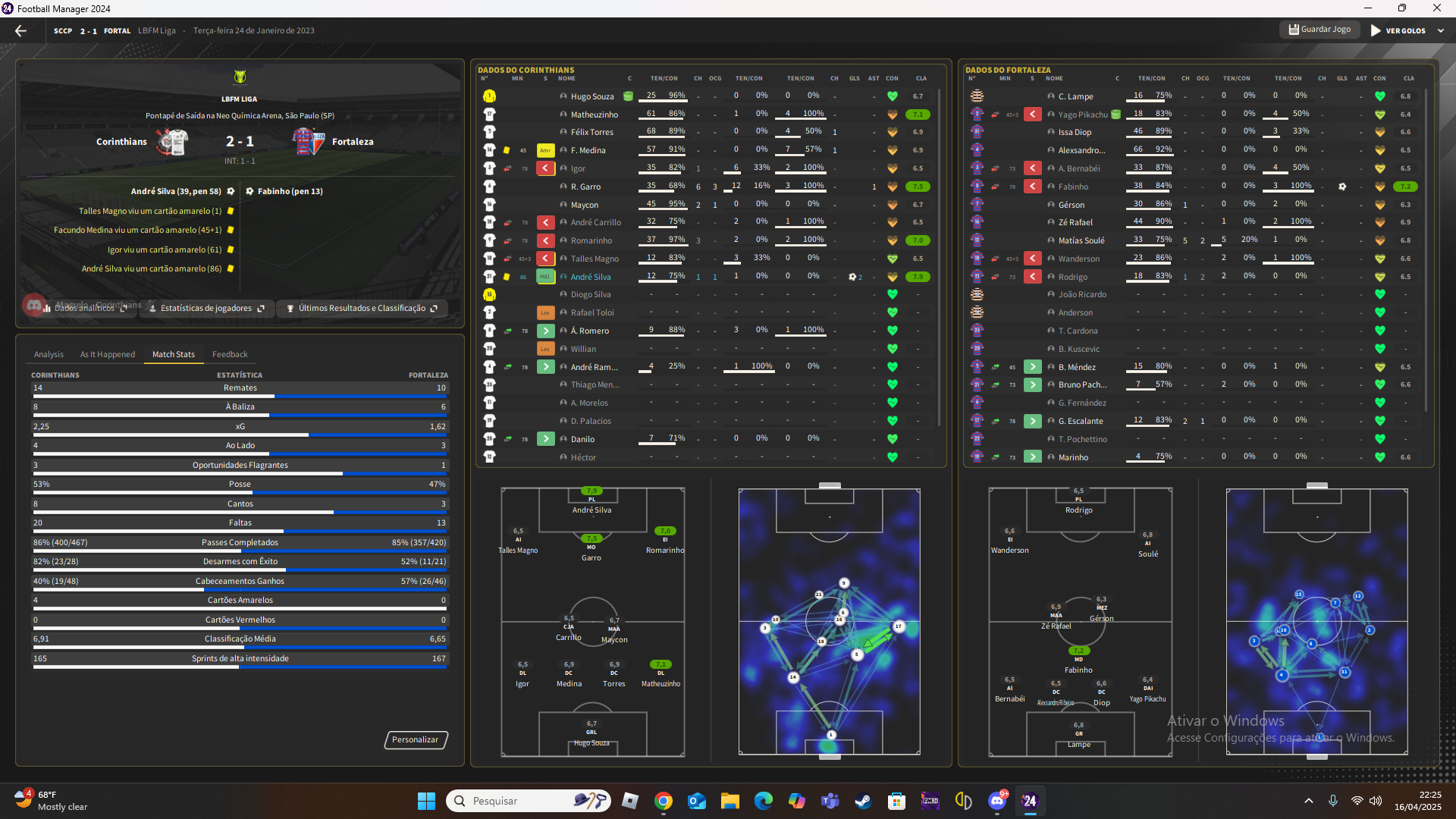Select Matías Soulé in Fortaleza table
Viewport: 1456px width, 819px height.
click(1081, 240)
